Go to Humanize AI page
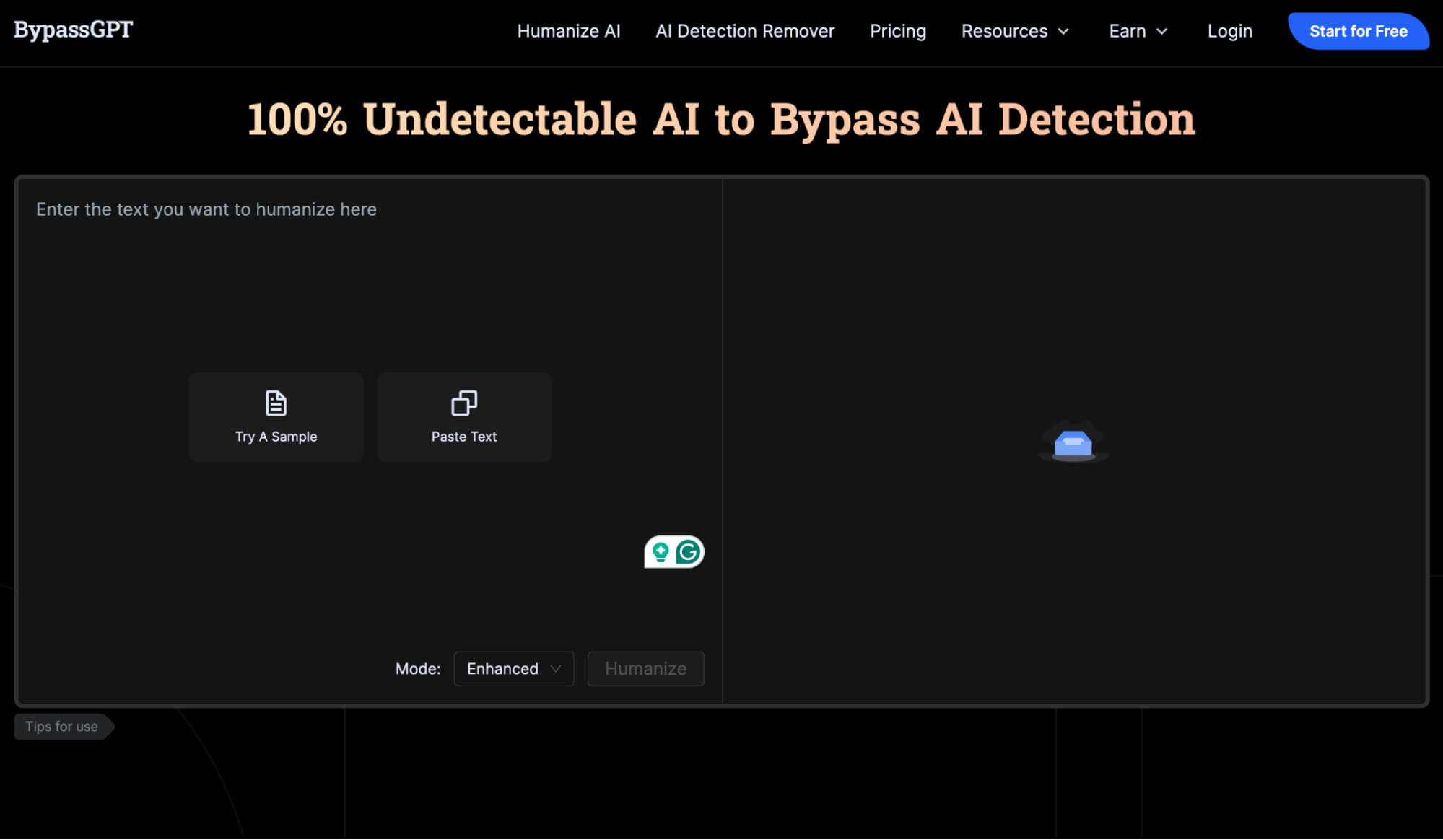Screen dimensions: 1443x840 click(568, 31)
